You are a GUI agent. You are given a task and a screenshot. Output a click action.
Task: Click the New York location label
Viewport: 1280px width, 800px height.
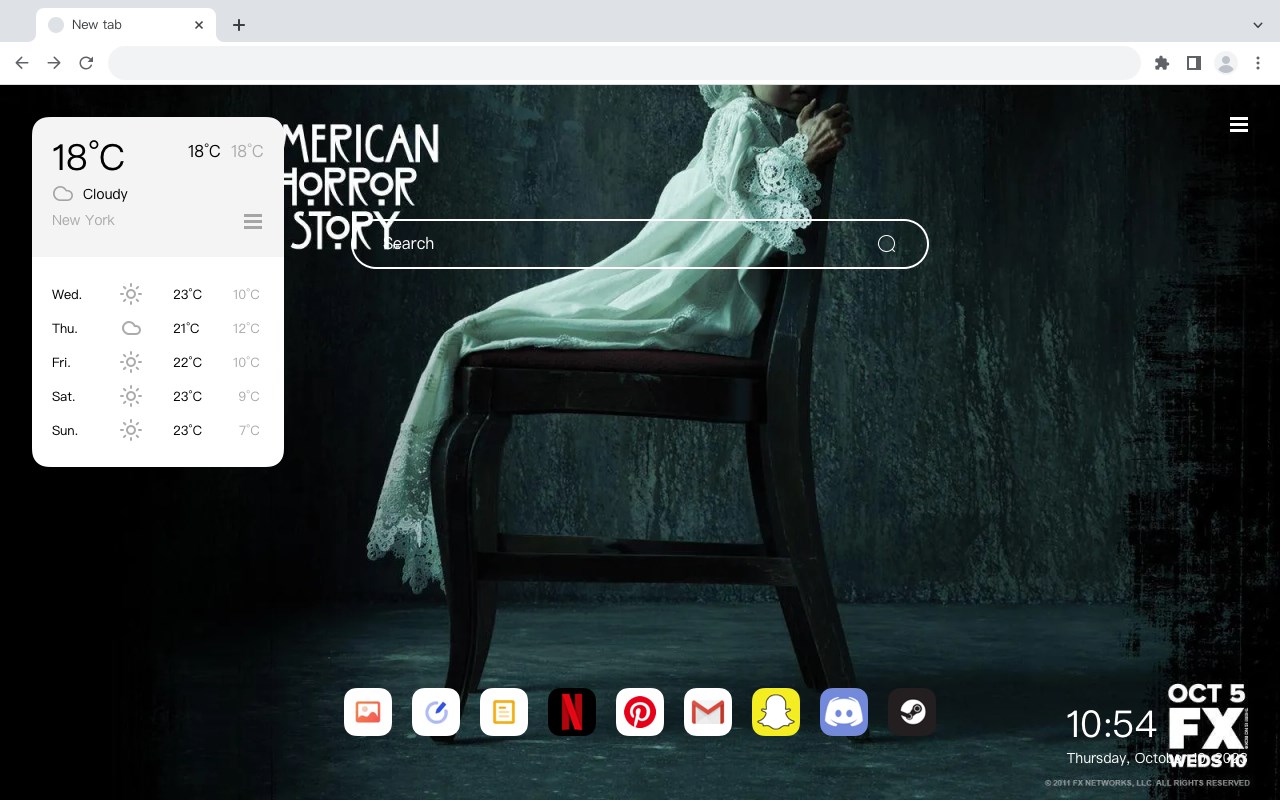83,220
